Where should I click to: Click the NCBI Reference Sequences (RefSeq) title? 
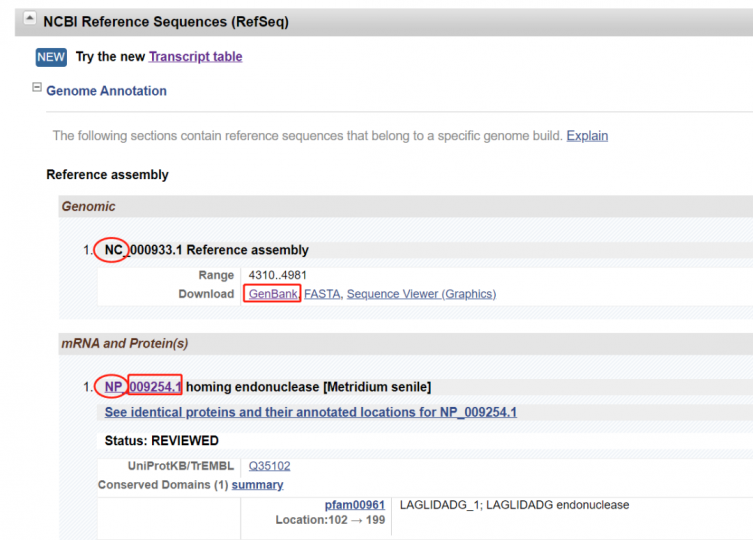click(x=166, y=21)
